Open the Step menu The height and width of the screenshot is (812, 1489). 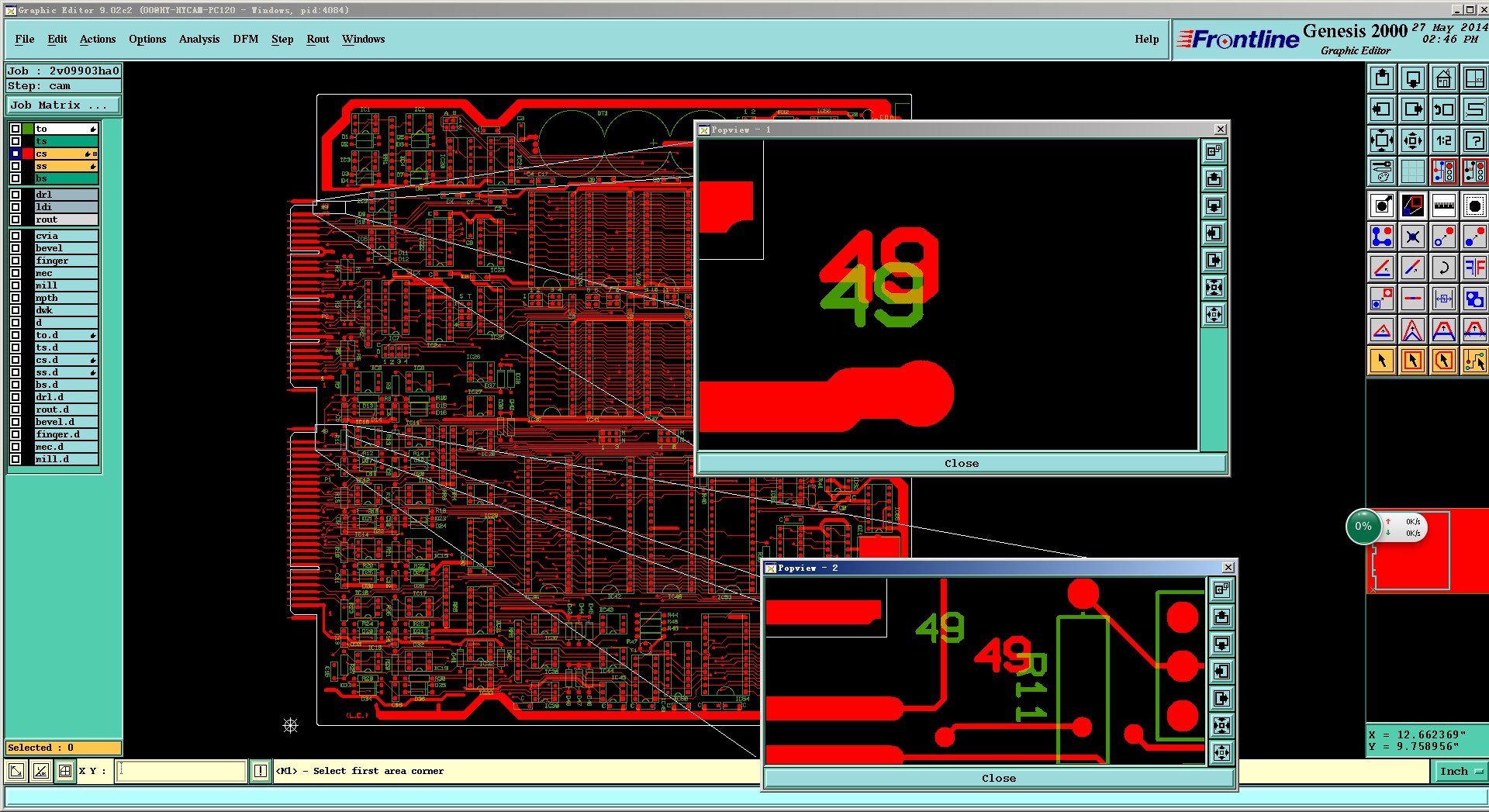282,40
